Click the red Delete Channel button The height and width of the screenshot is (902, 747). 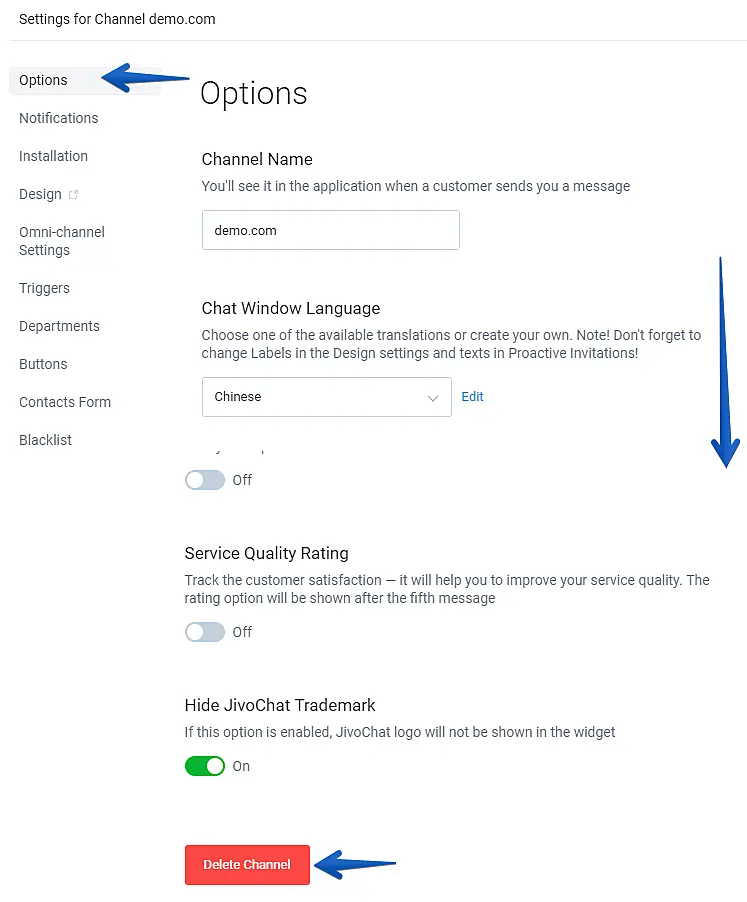(247, 865)
